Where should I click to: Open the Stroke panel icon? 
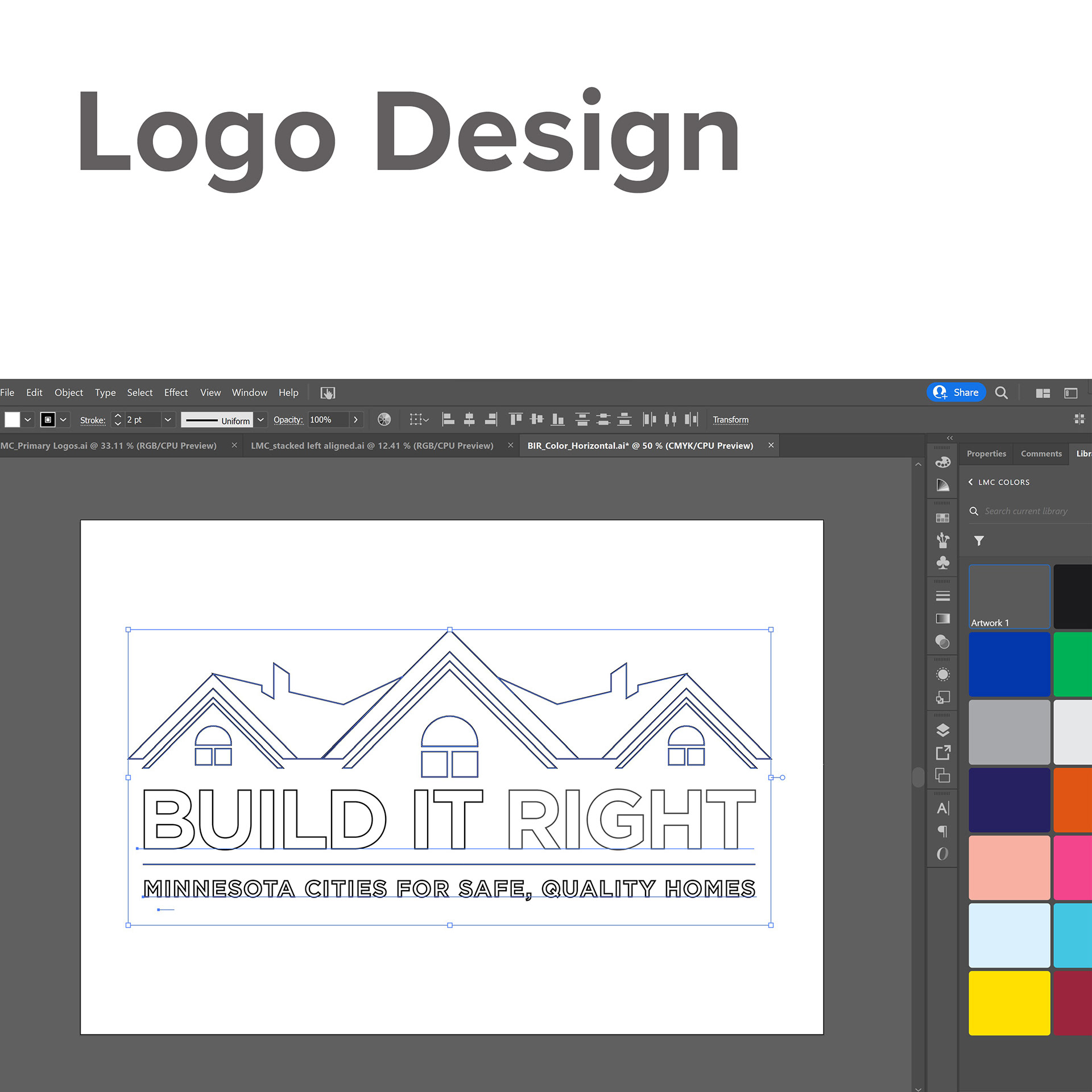(942, 595)
